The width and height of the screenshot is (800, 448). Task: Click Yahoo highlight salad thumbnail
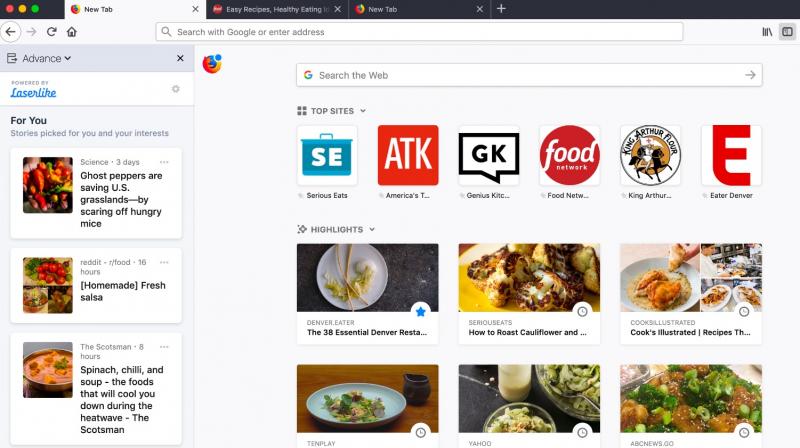click(x=529, y=399)
